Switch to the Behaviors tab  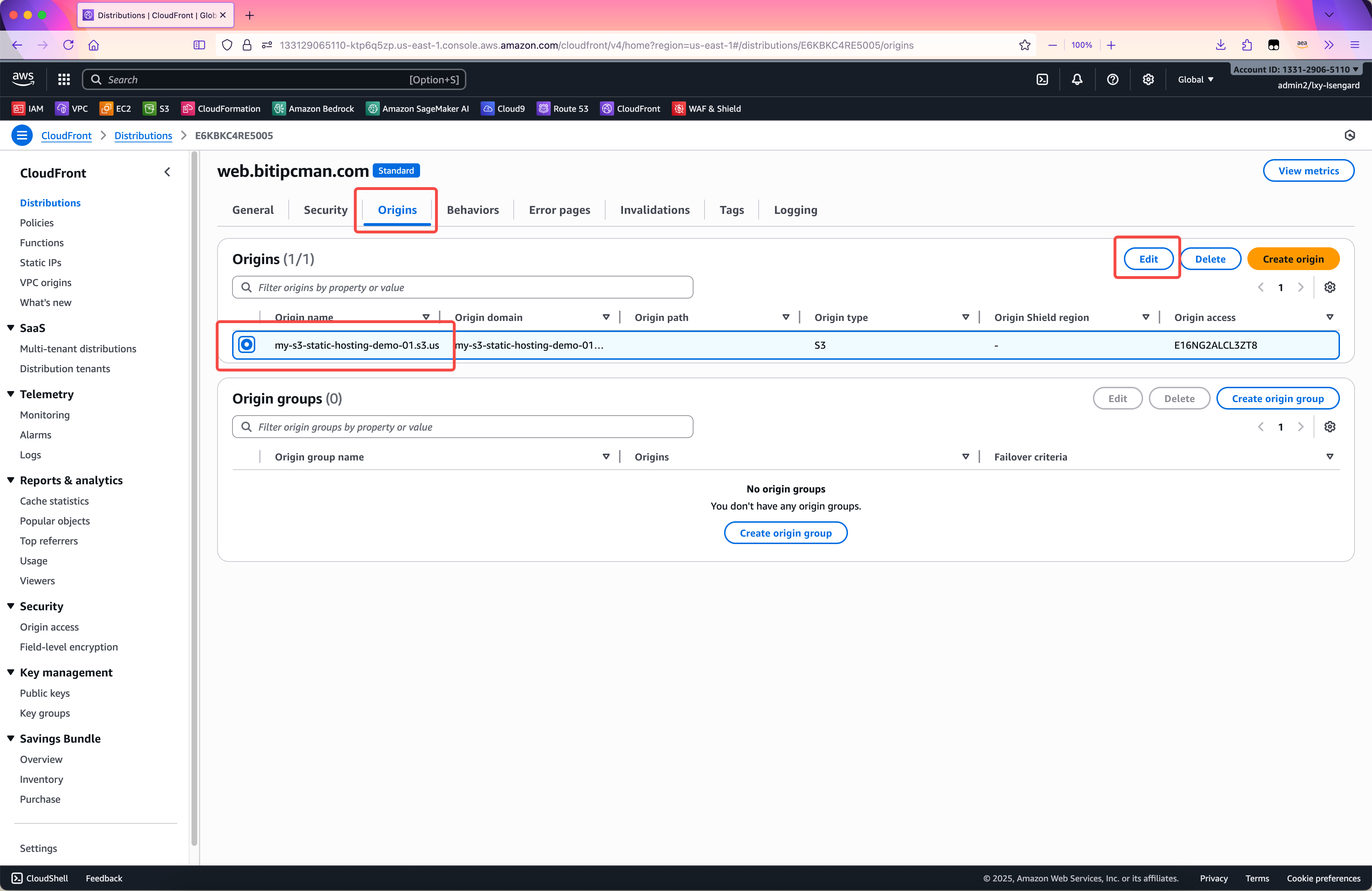click(473, 210)
